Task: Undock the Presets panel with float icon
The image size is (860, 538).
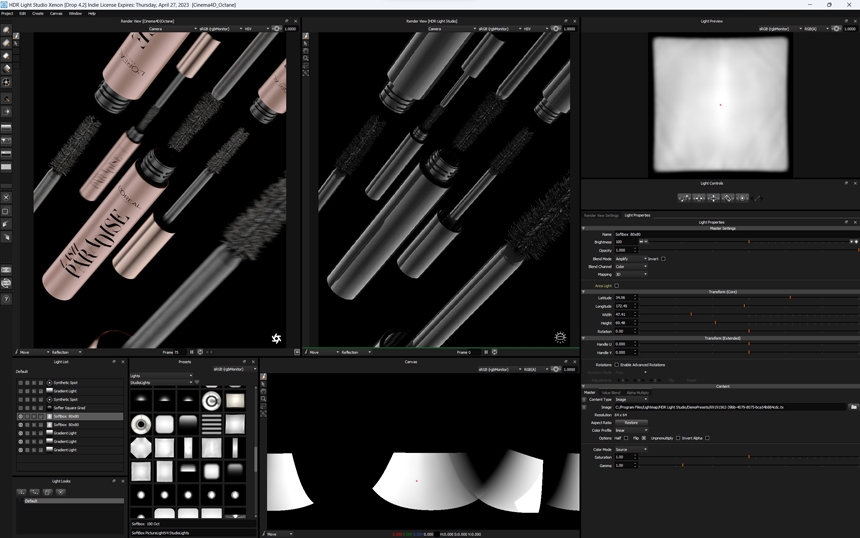Action: [244, 361]
